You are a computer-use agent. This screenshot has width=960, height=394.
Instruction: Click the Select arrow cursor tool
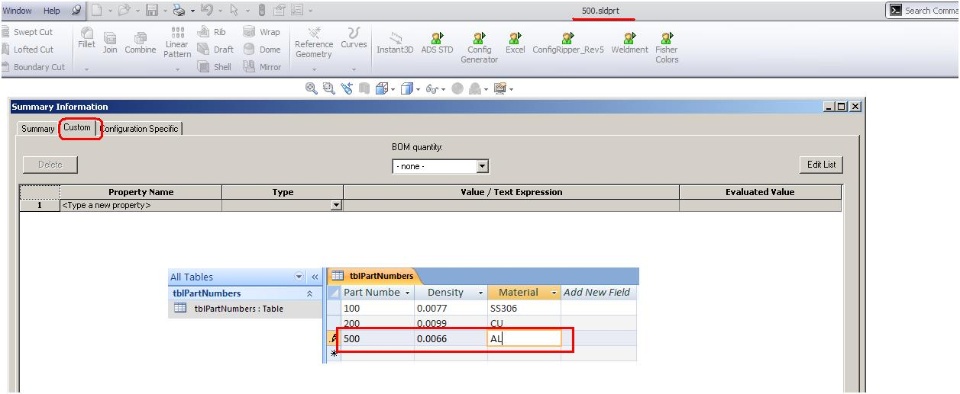point(234,10)
